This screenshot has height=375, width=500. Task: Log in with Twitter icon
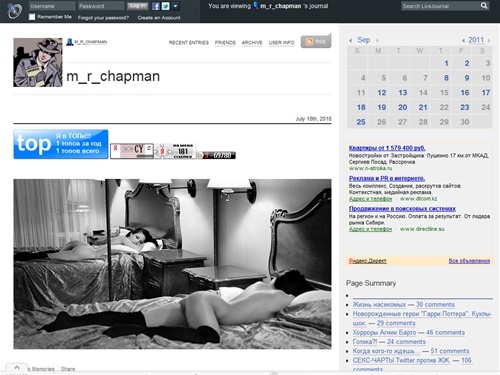point(165,6)
